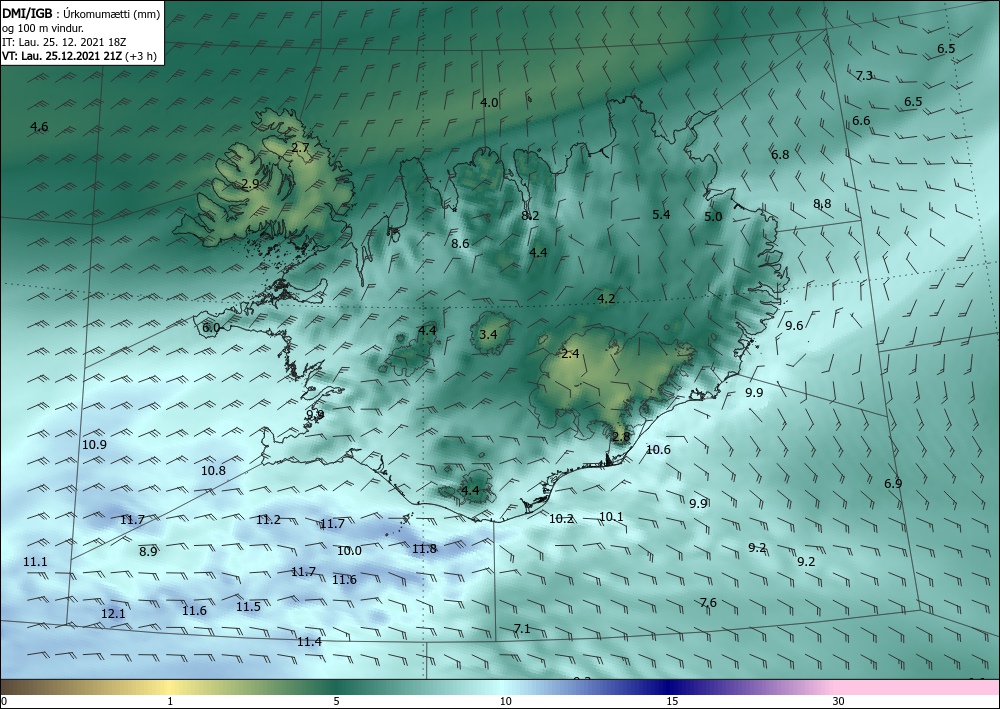
Task: Click the 11.1 value on the map
Action: (35, 562)
